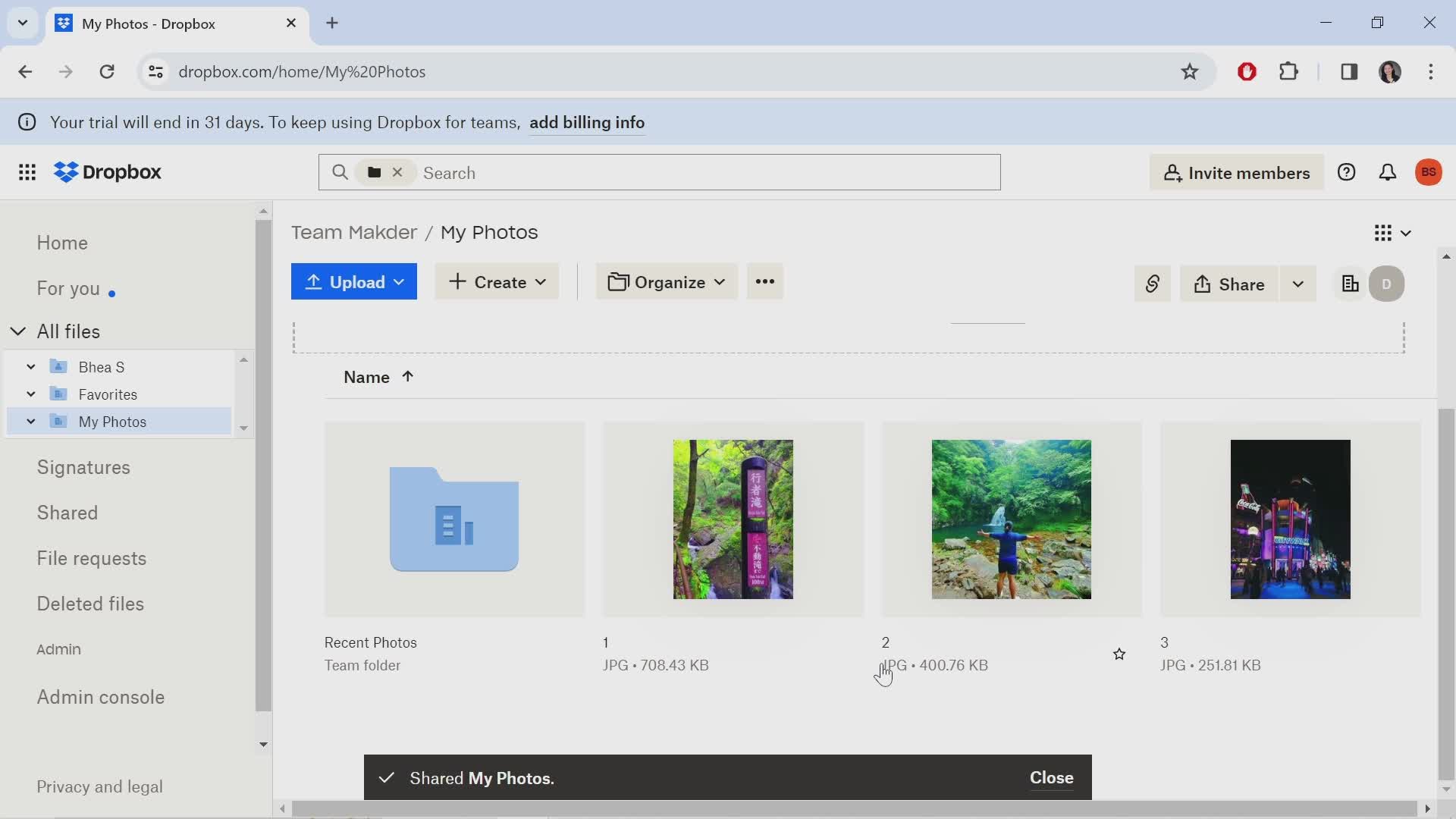
Task: Close the Shared My Photos notification
Action: pos(1051,777)
